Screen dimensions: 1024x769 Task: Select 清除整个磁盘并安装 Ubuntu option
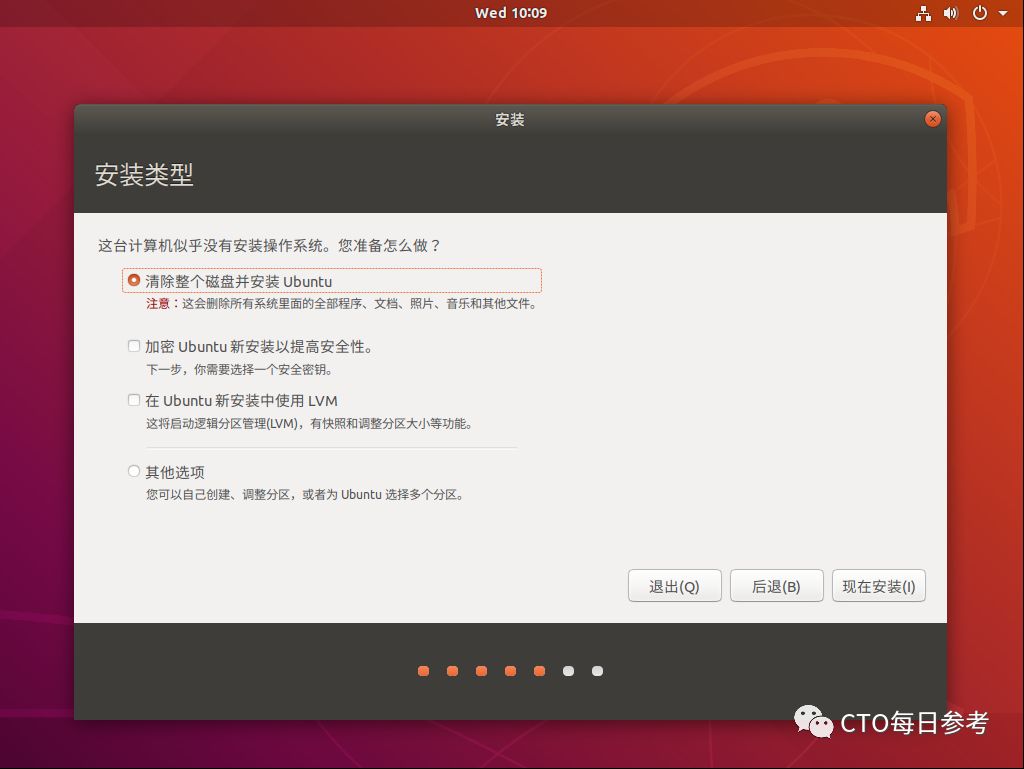(x=133, y=281)
